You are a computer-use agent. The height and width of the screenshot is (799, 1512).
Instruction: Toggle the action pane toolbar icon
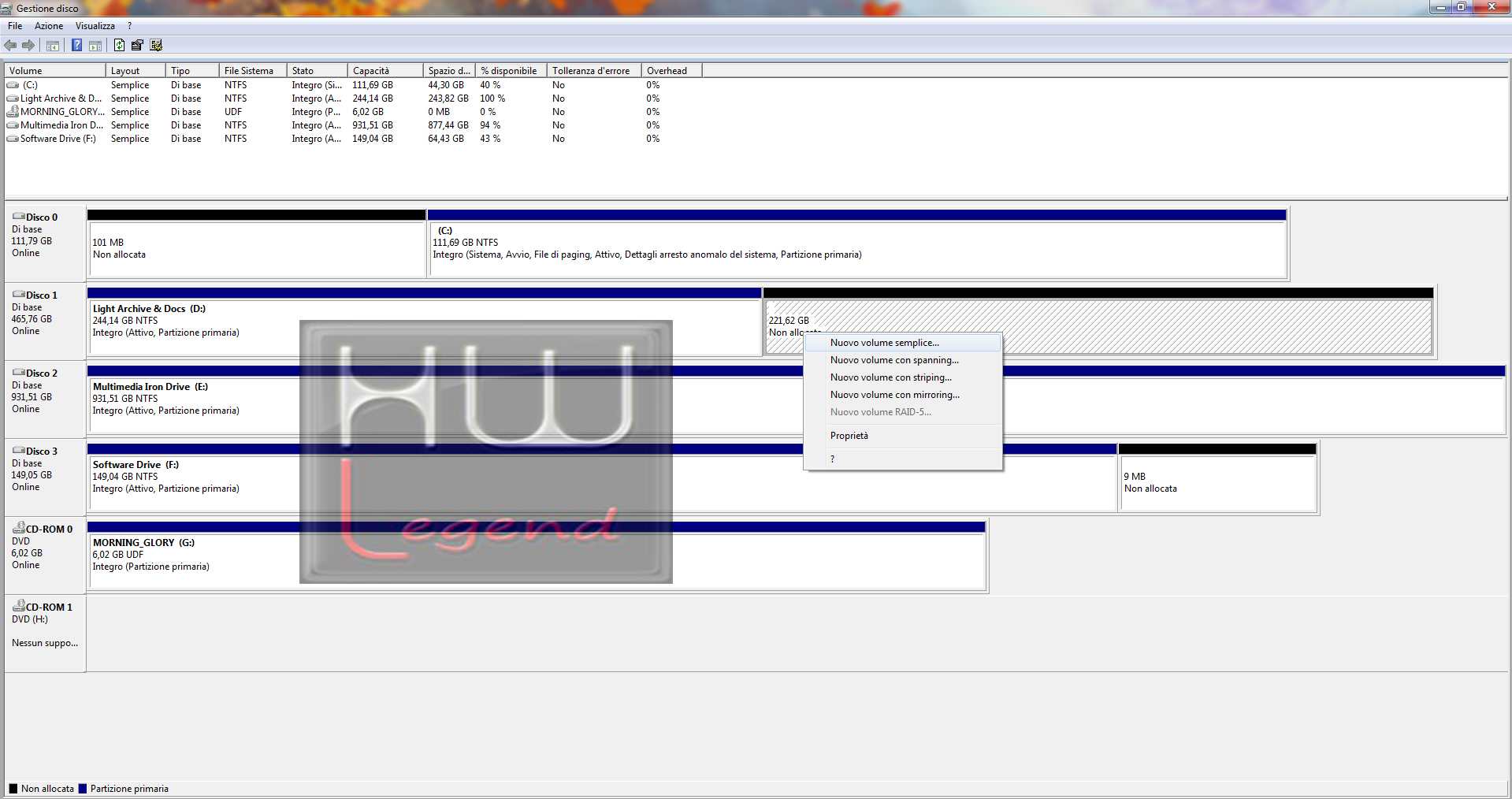pyautogui.click(x=95, y=46)
